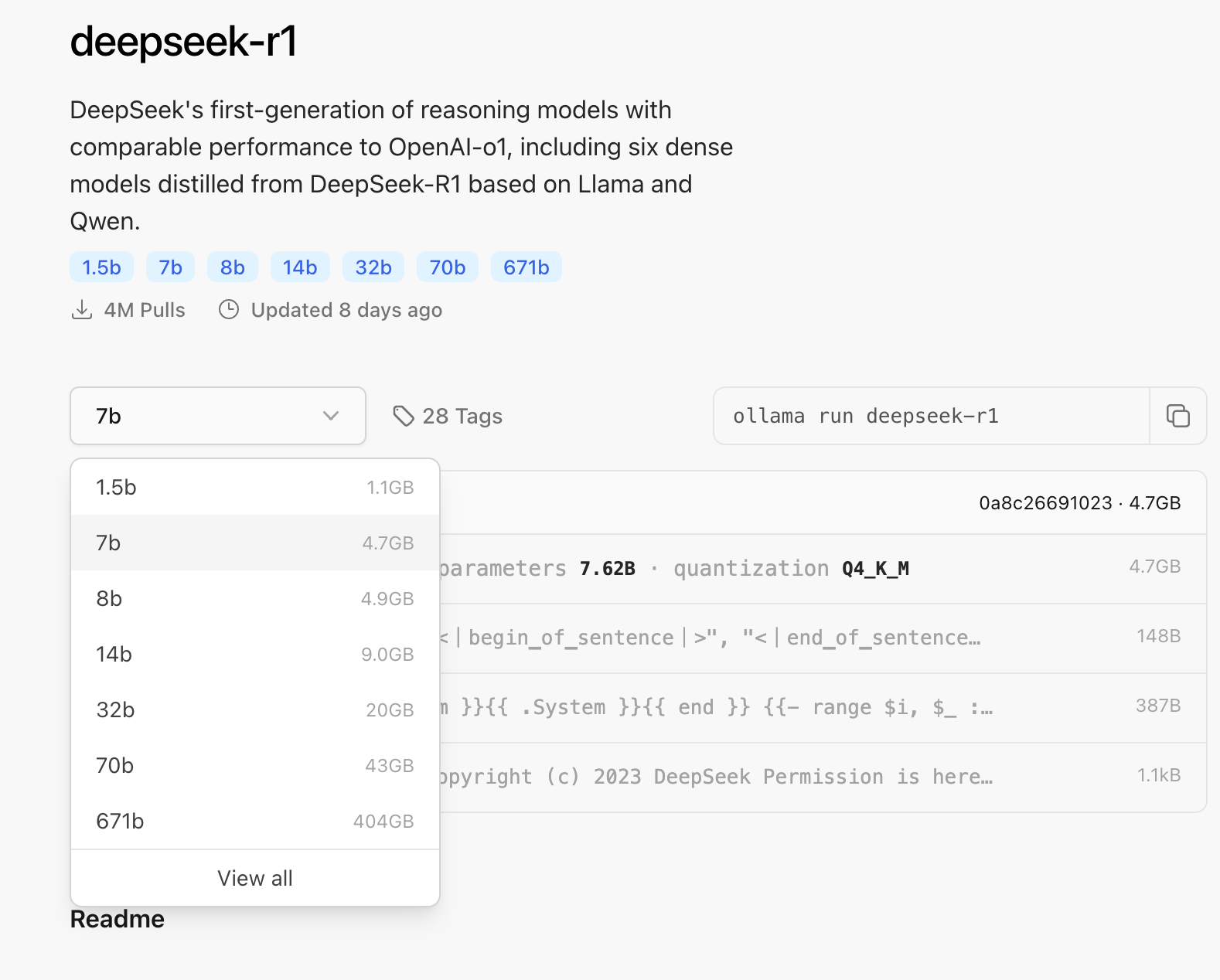Screen dimensions: 1220x980
Task: Open the .System template file row
Action: (x=823, y=708)
